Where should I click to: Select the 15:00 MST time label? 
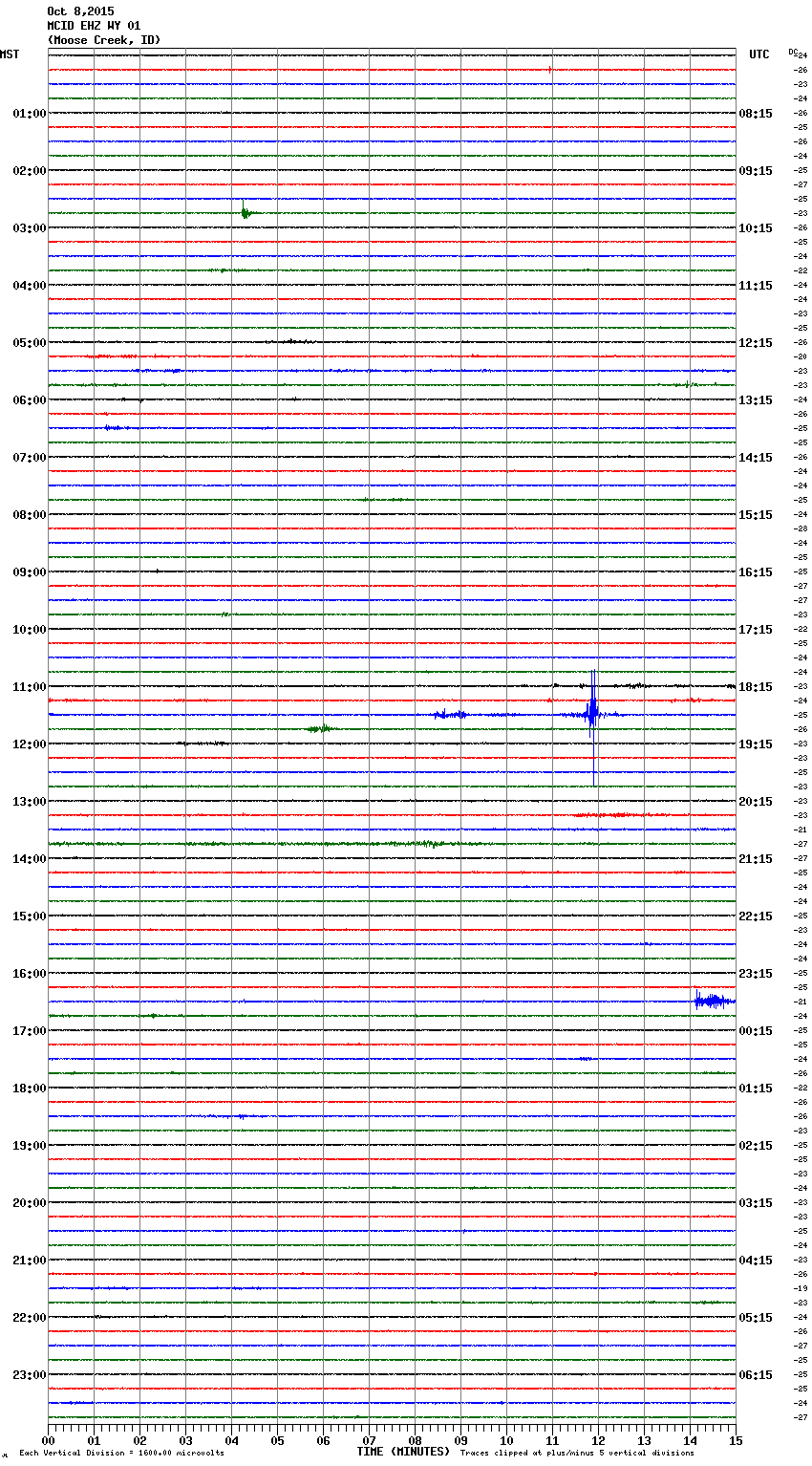(x=29, y=916)
